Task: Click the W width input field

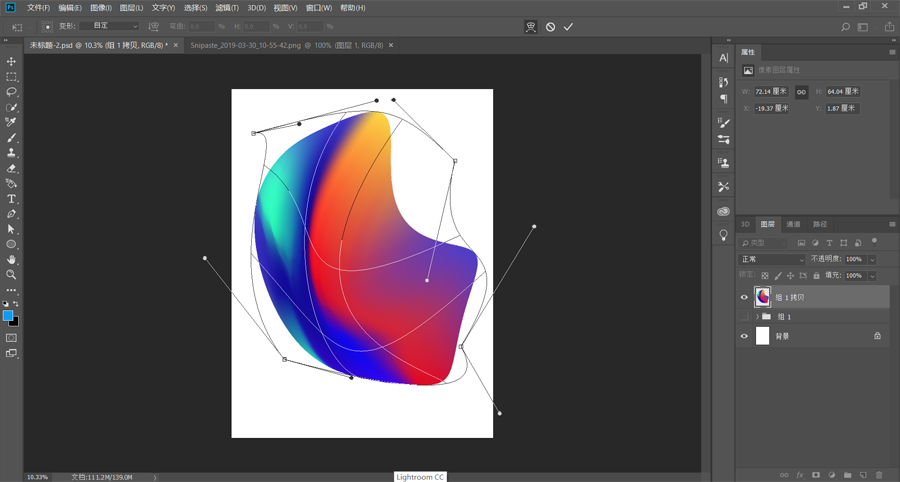Action: coord(770,92)
